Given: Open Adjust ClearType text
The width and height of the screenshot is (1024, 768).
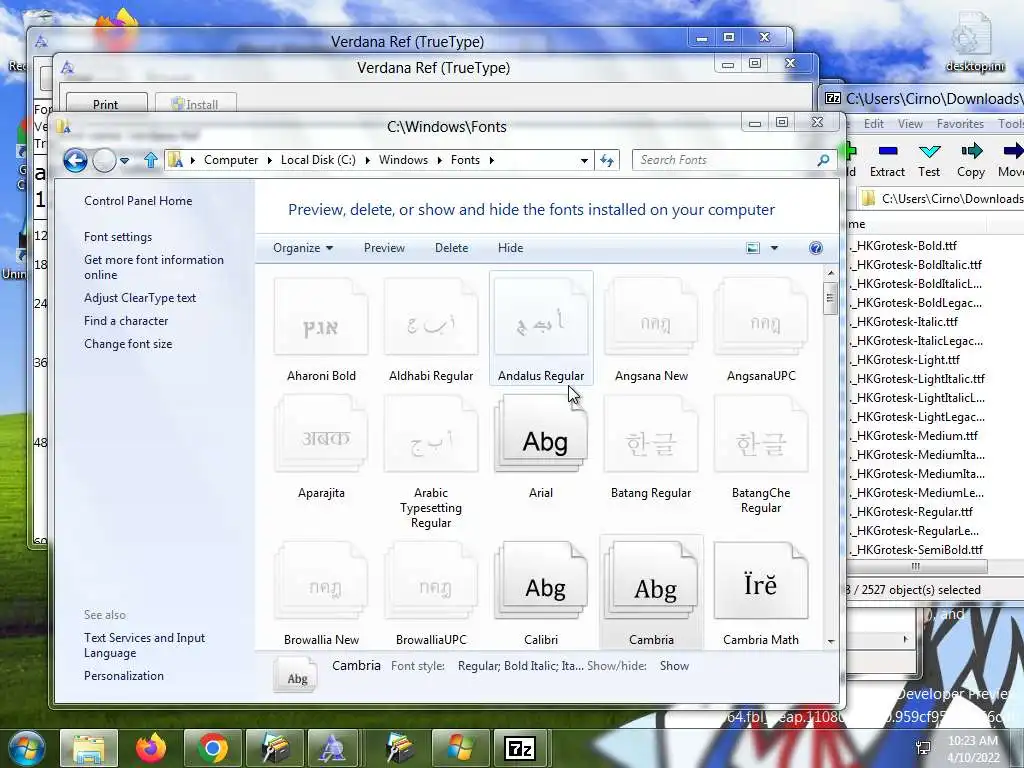Looking at the screenshot, I should [140, 298].
